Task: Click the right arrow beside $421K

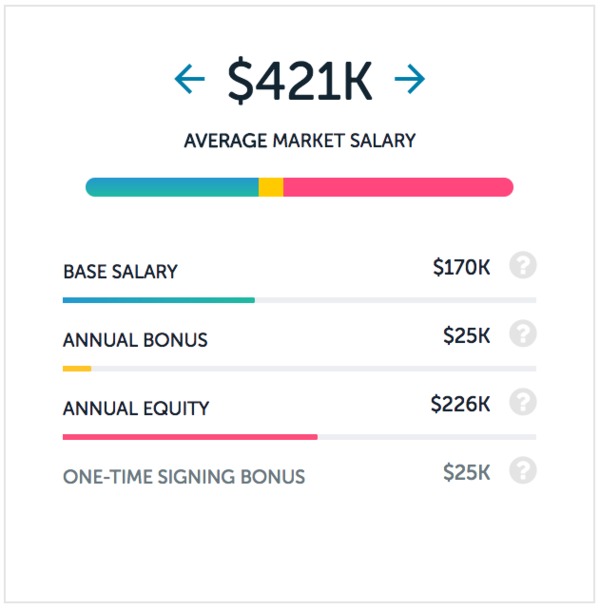Action: (410, 79)
